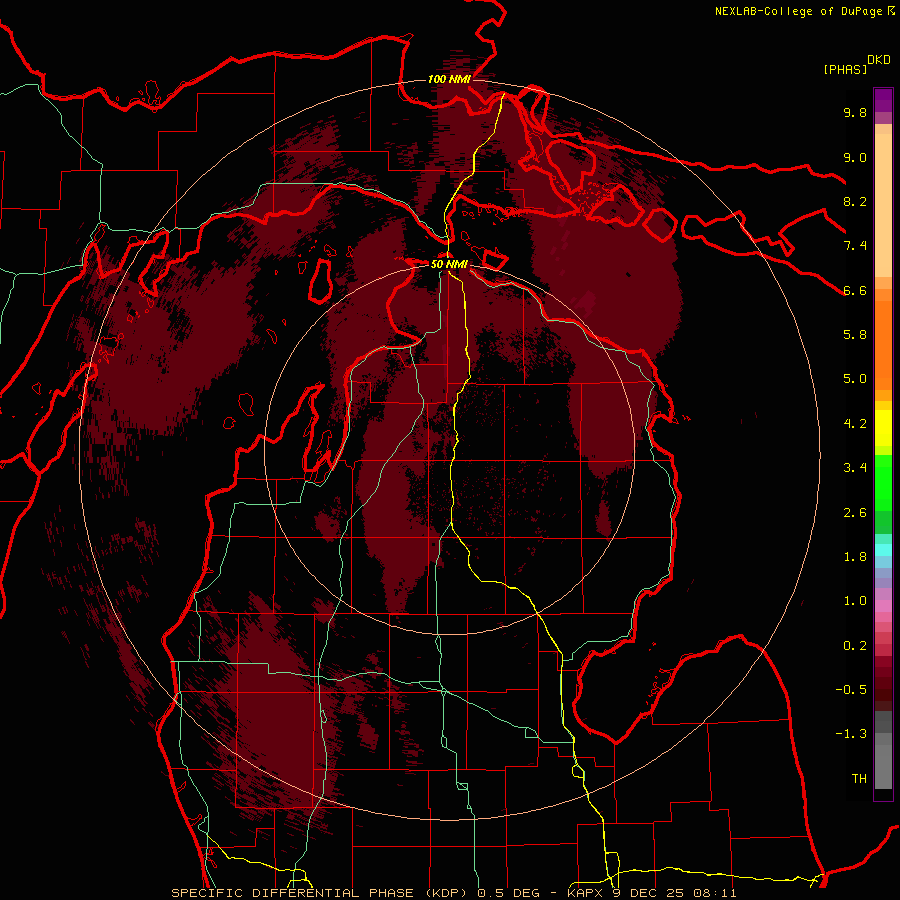Click the DKD label above color scale
Screen dimensions: 900x900
(879, 60)
